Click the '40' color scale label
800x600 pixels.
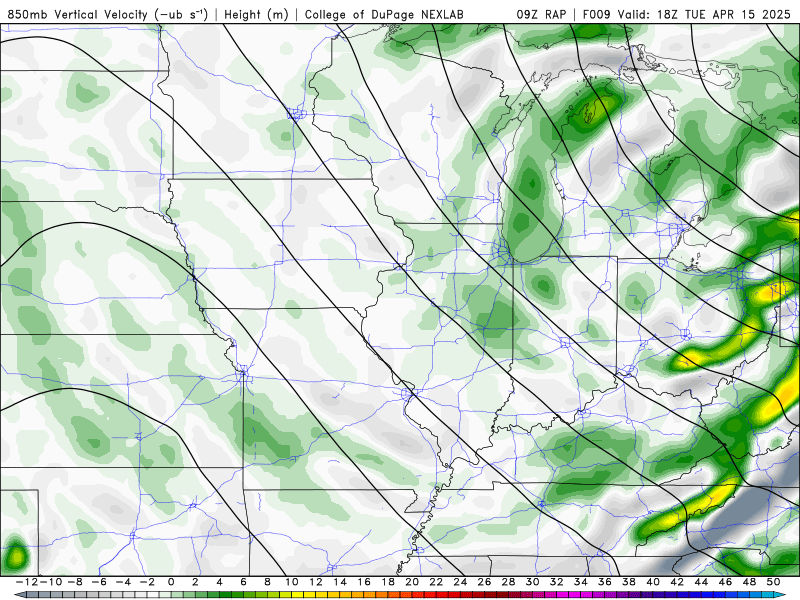(x=653, y=582)
